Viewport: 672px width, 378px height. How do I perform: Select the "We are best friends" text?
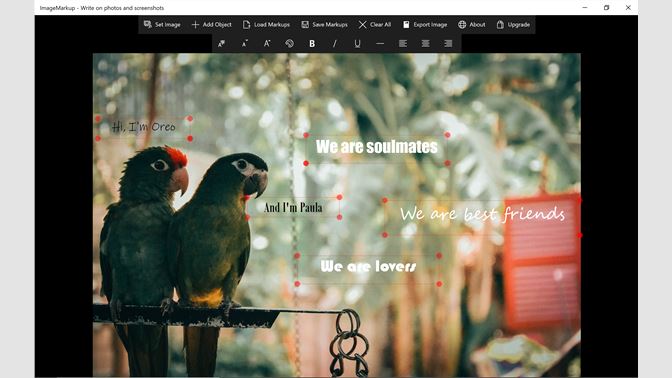click(x=482, y=214)
